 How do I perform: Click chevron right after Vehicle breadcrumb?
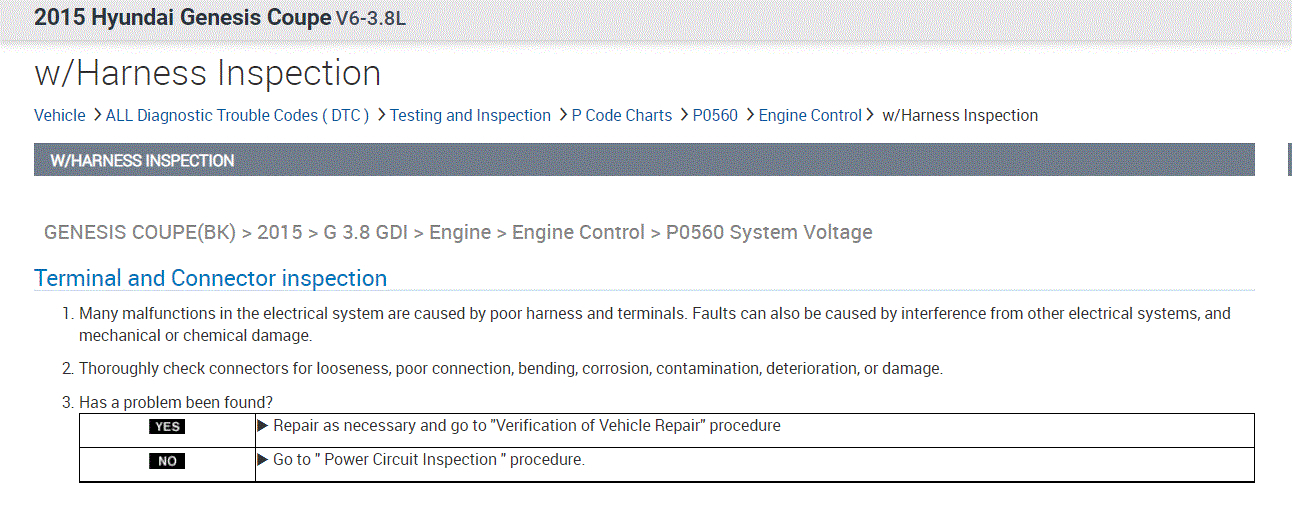96,115
